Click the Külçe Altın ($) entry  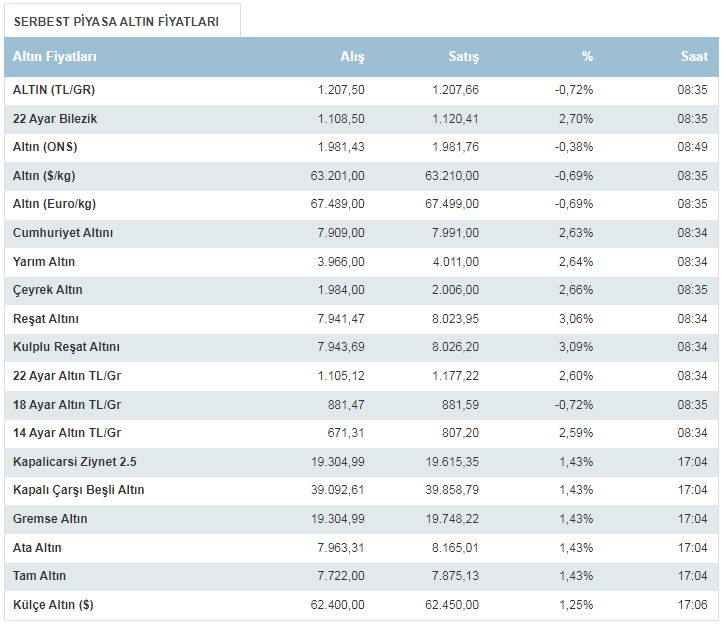point(53,605)
